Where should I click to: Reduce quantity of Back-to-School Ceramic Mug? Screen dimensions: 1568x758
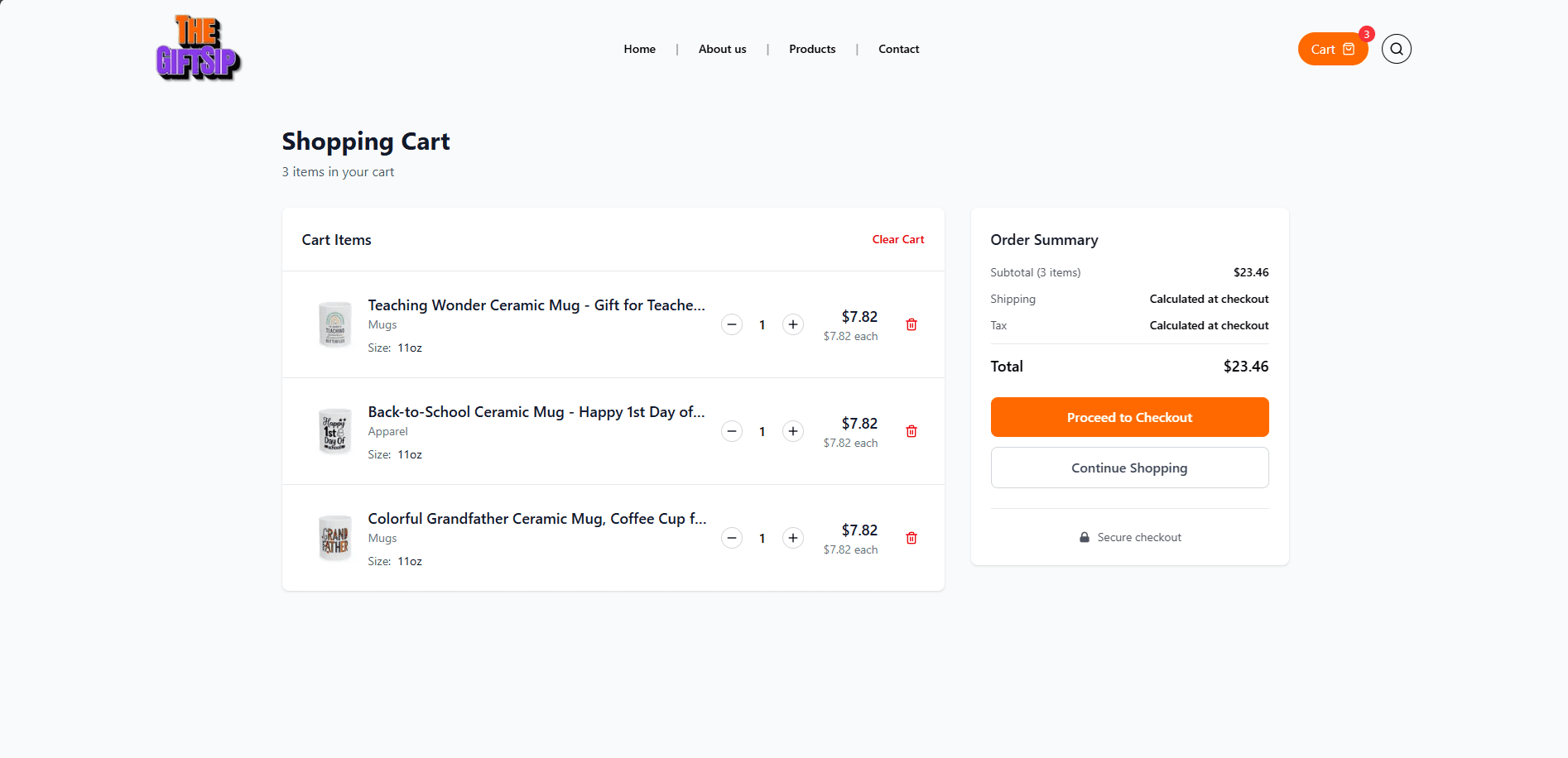click(732, 431)
